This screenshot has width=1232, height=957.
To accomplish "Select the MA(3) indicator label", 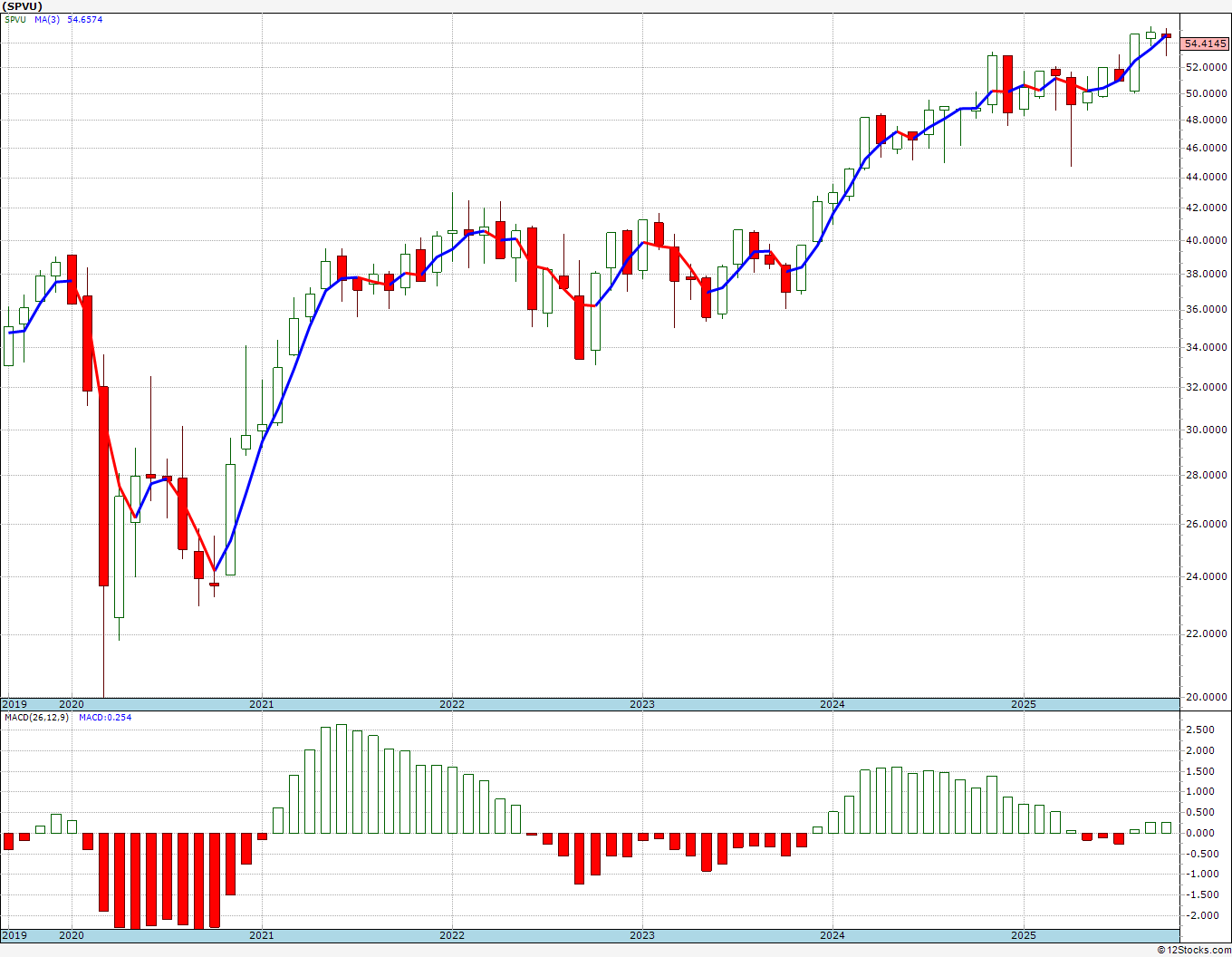I will pyautogui.click(x=46, y=19).
